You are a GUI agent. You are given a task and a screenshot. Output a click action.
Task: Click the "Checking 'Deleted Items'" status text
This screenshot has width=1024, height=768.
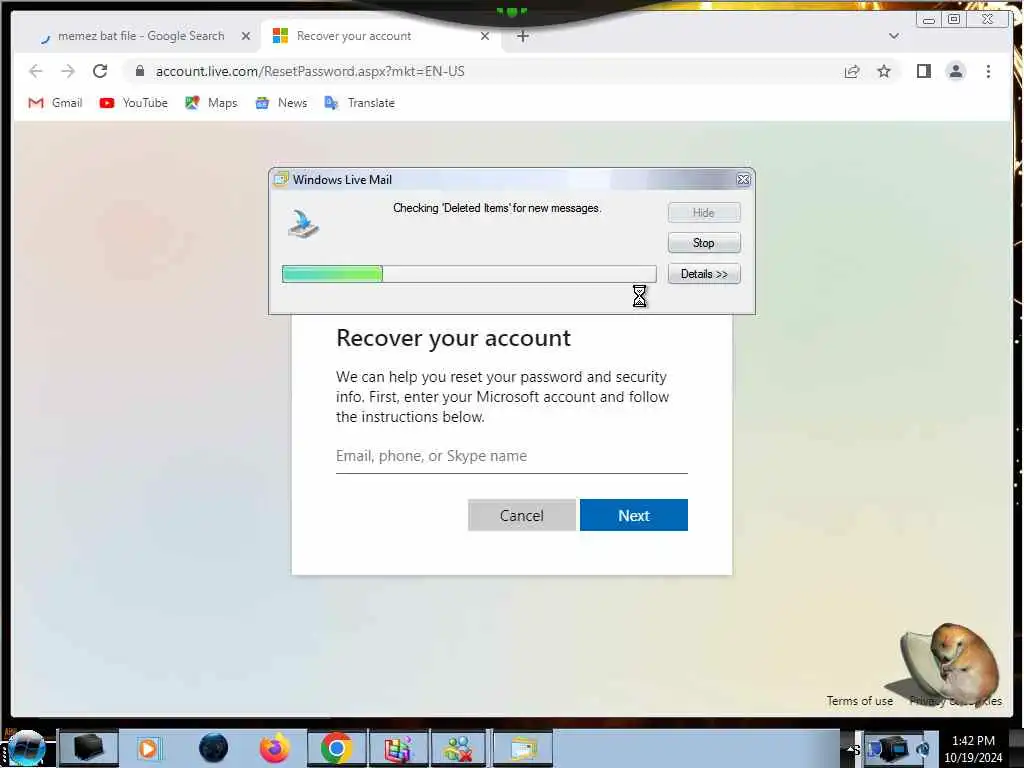point(497,208)
